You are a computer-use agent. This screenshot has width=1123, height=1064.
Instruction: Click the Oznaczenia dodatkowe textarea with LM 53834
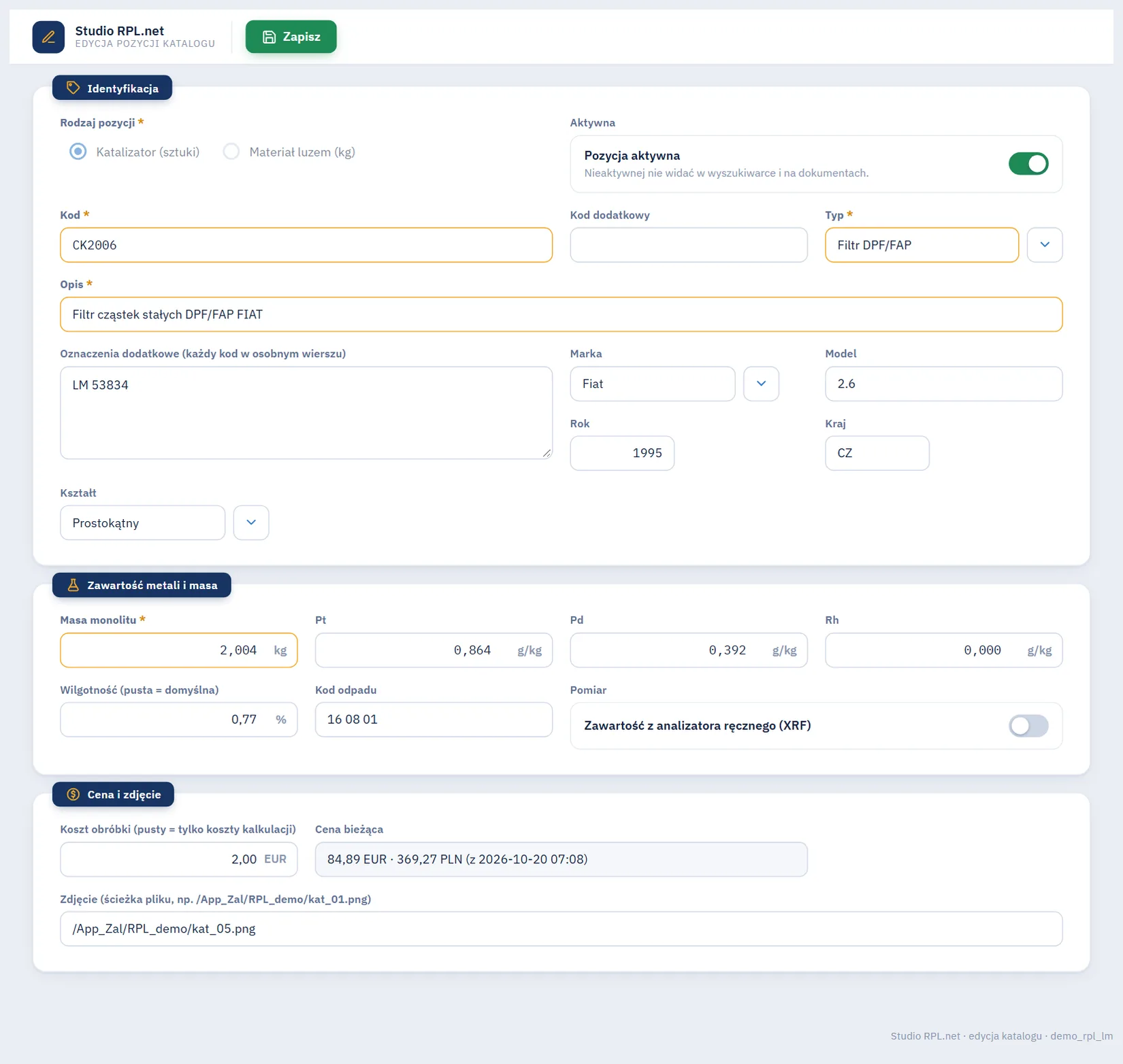(306, 413)
